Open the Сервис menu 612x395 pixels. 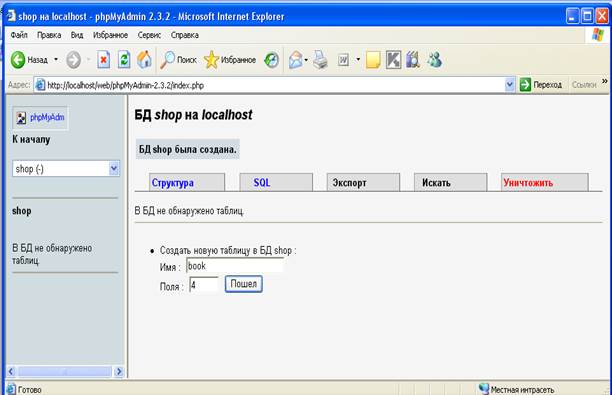click(149, 35)
